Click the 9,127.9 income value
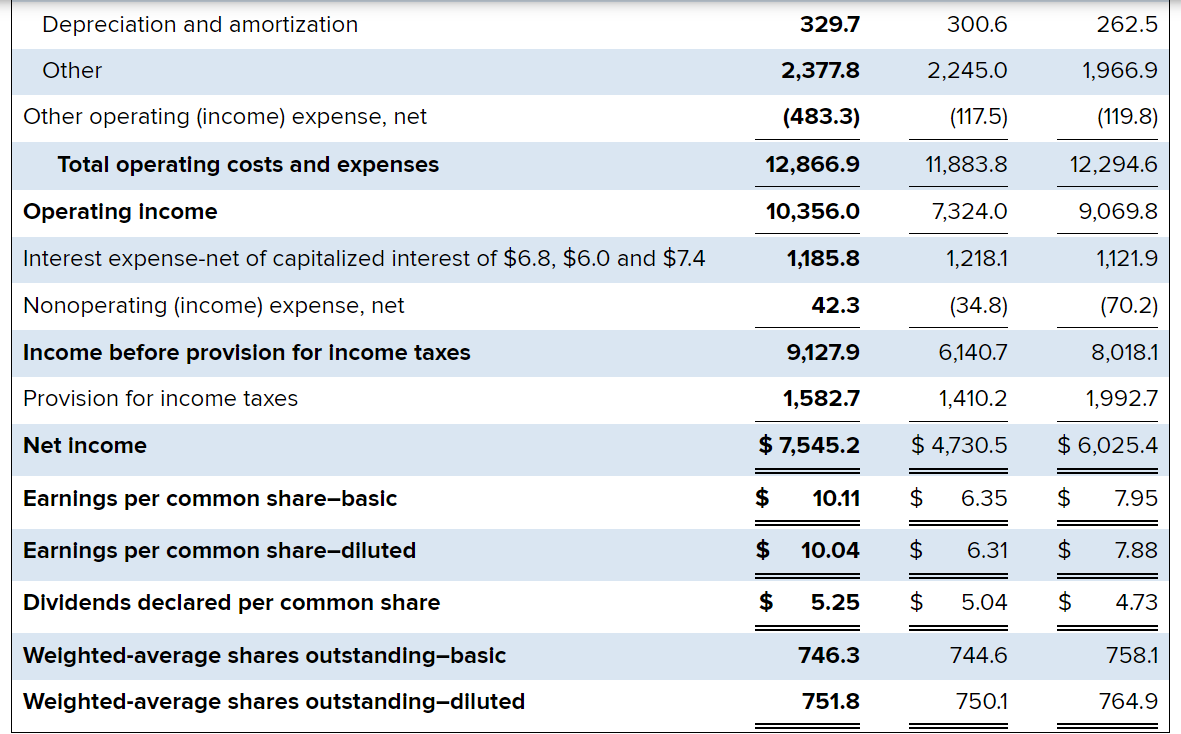This screenshot has width=1181, height=734. [821, 352]
